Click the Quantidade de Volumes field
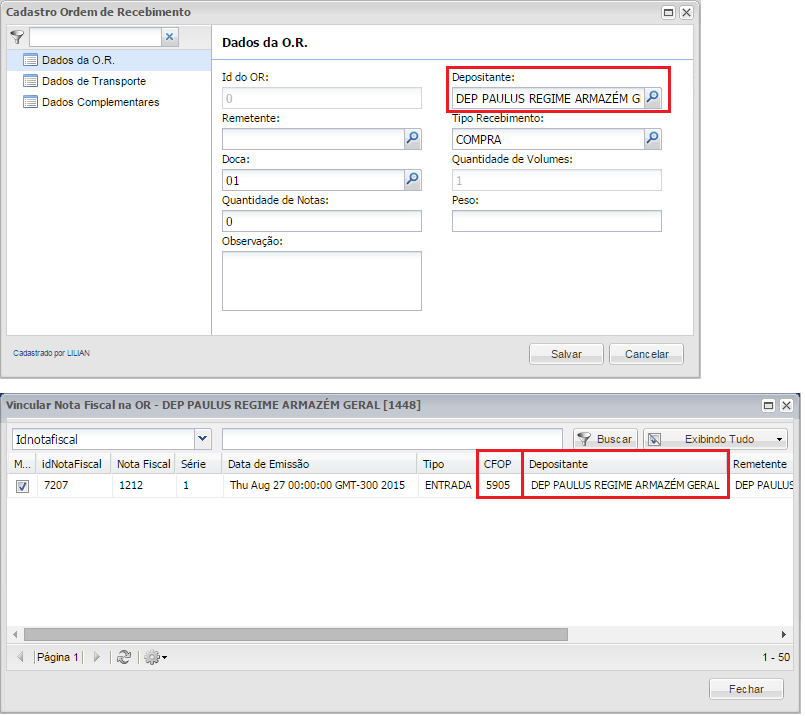The width and height of the screenshot is (805, 716). click(557, 180)
